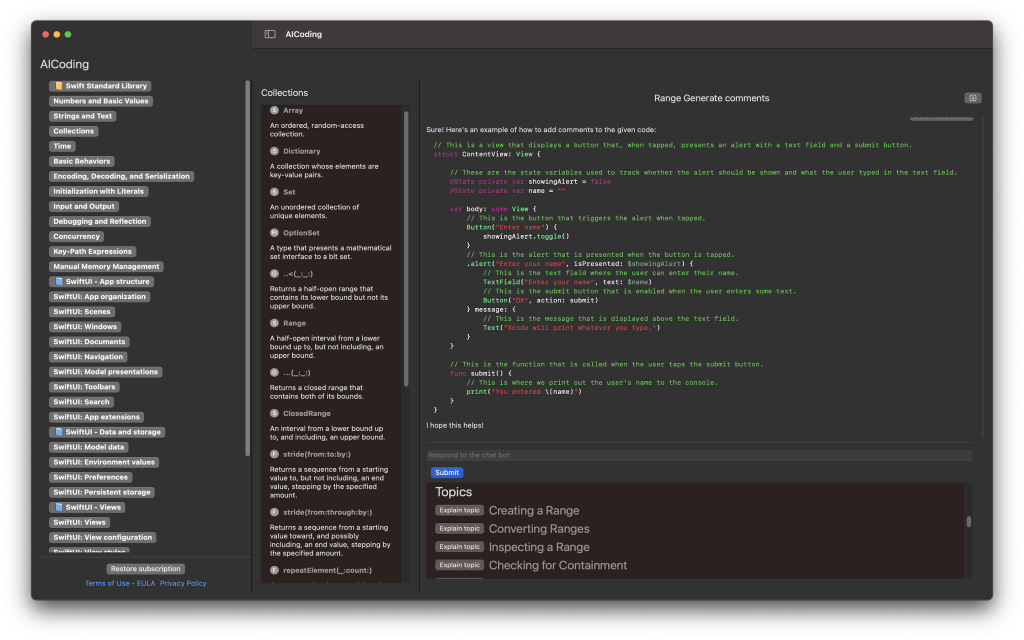The image size is (1024, 640).
Task: Click the description 'An ordered, random-access collection.'
Action: point(317,130)
